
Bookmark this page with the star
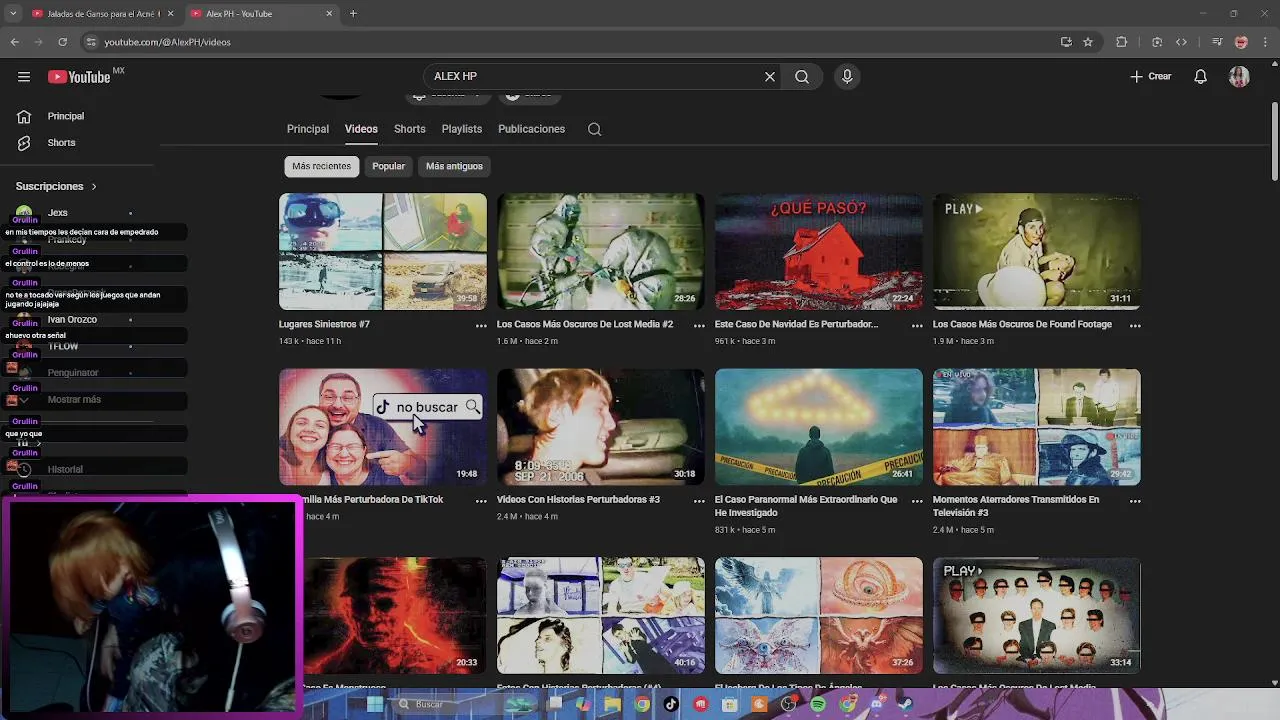click(1088, 42)
